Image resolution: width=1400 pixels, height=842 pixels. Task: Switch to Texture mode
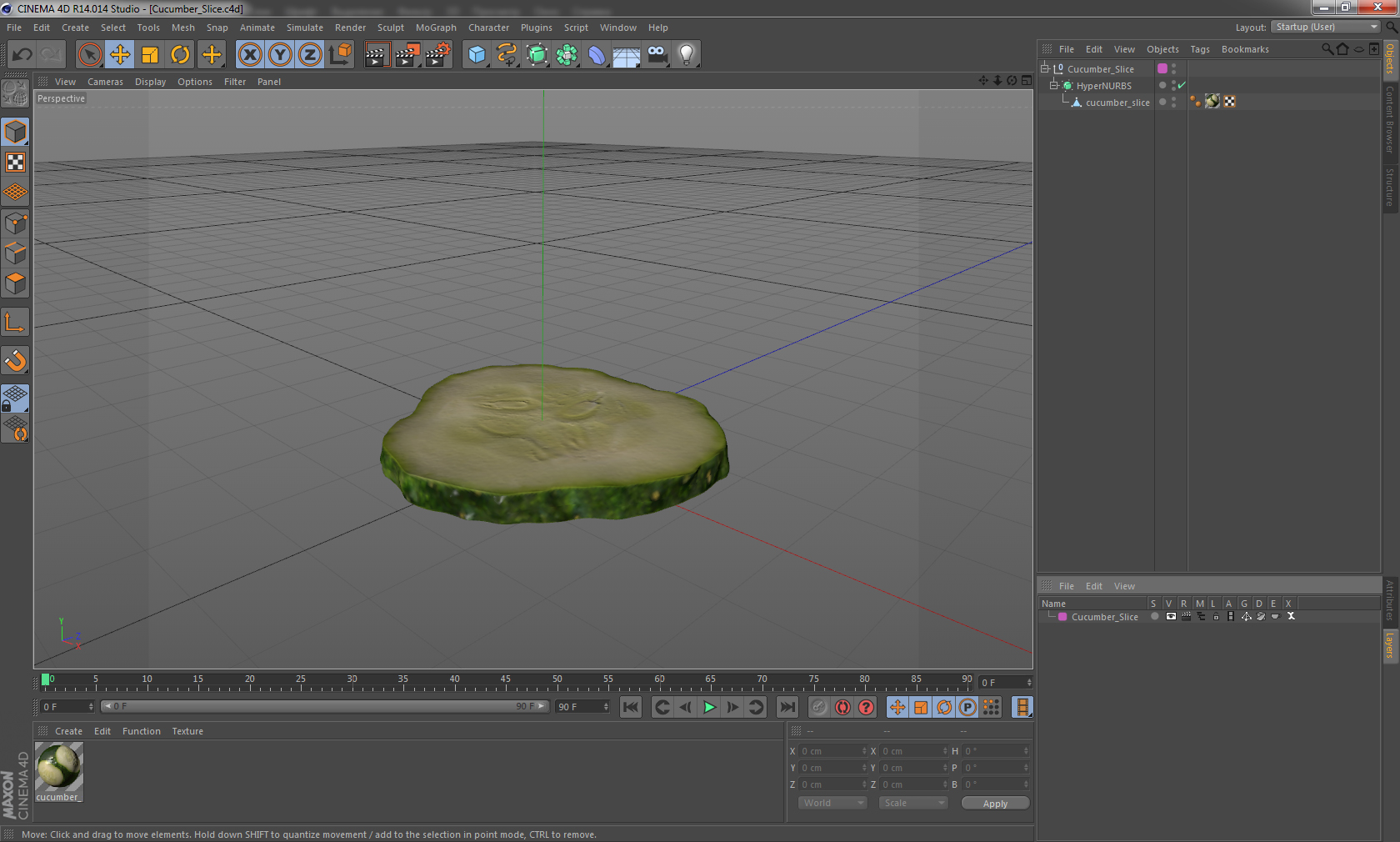[x=16, y=163]
